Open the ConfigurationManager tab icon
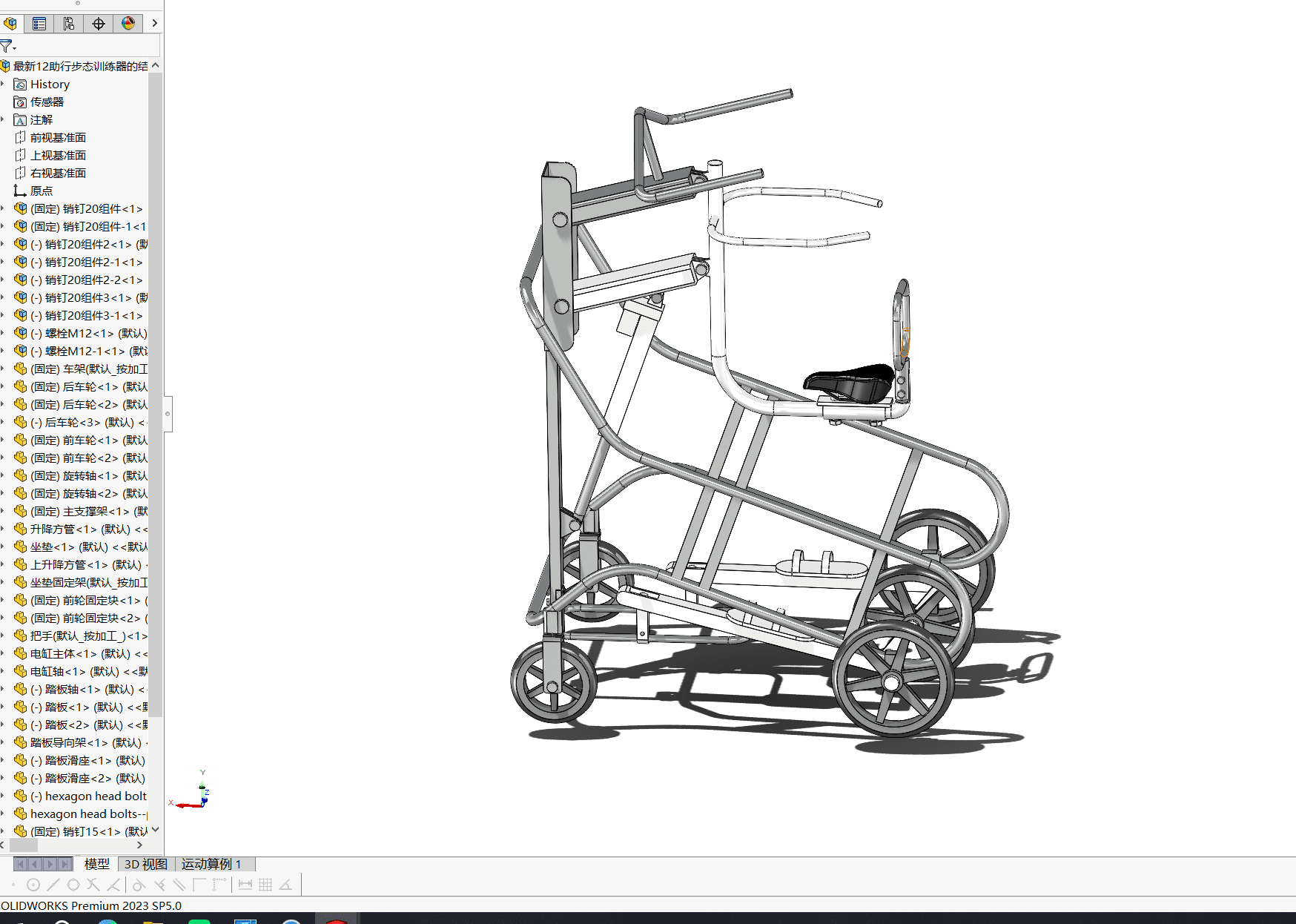 point(69,24)
